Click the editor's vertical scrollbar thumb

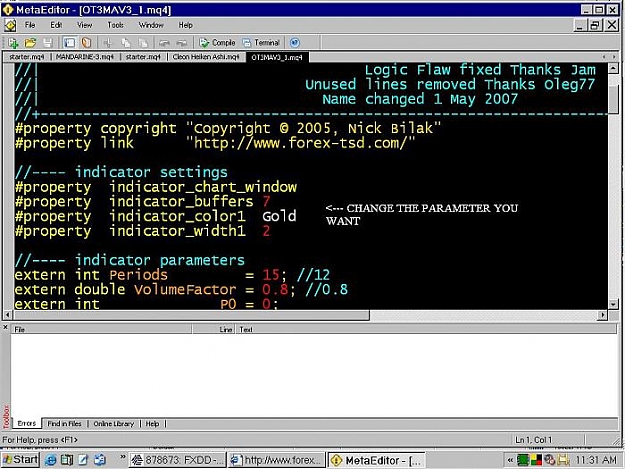[x=613, y=98]
